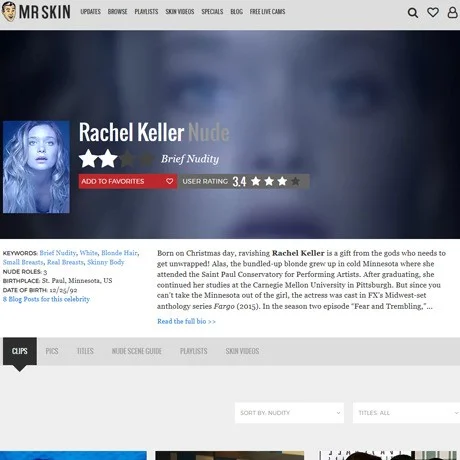This screenshot has width=460, height=460.
Task: Open favorites heart icon in header
Action: [433, 13]
